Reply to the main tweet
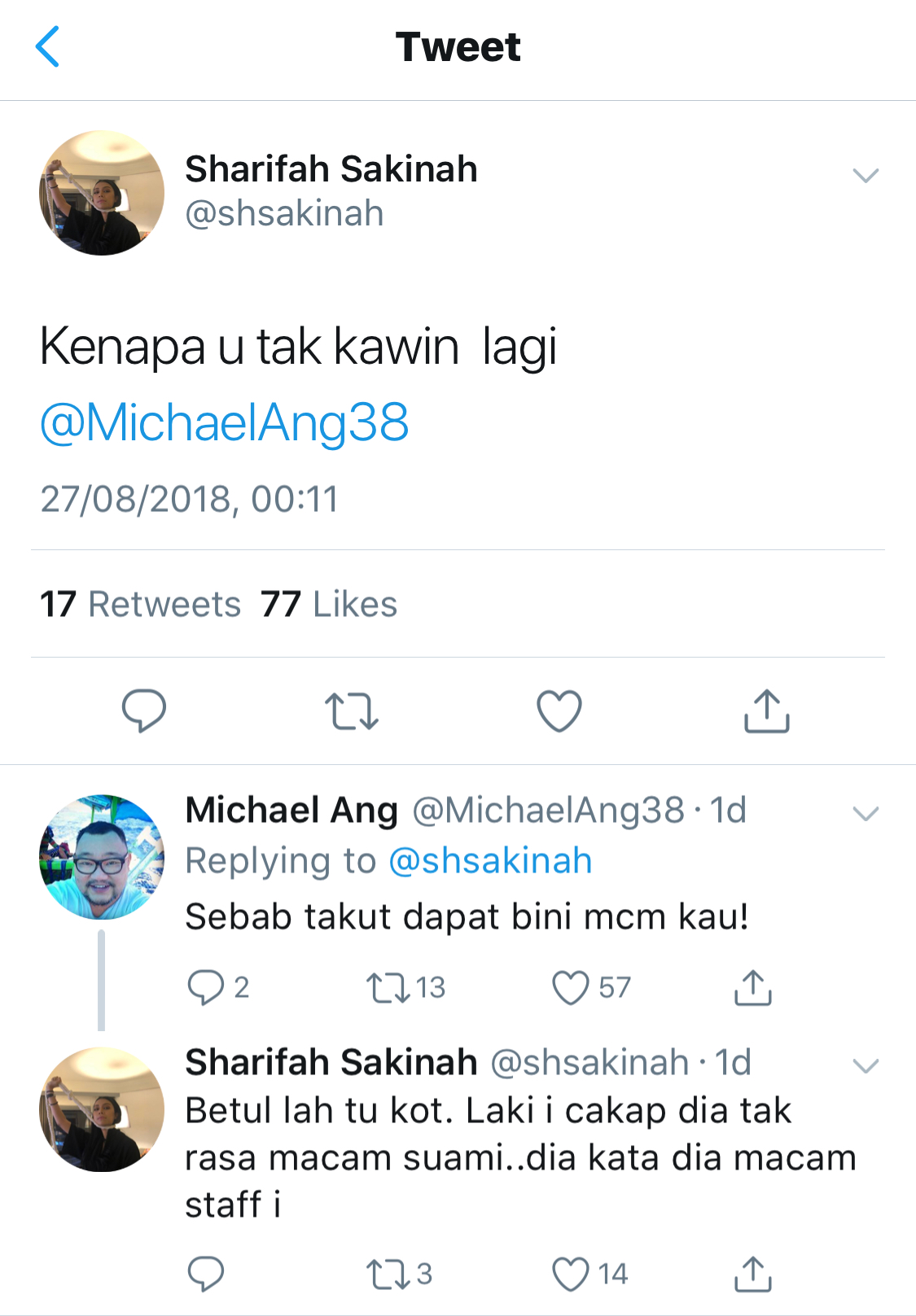The width and height of the screenshot is (916, 1316). click(144, 710)
